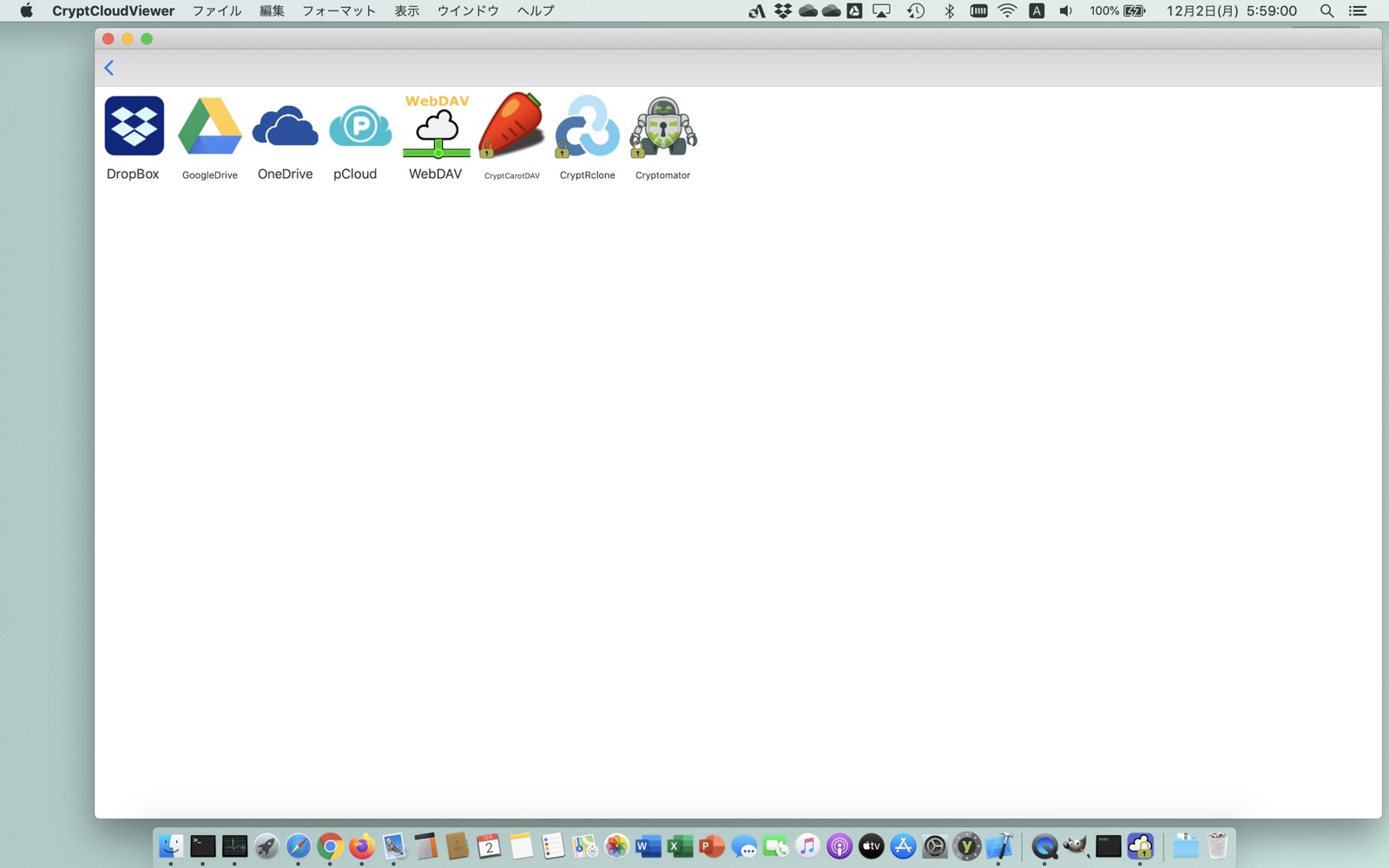Close the CryptCloudViewer window
This screenshot has height=868, width=1389.
[108, 39]
